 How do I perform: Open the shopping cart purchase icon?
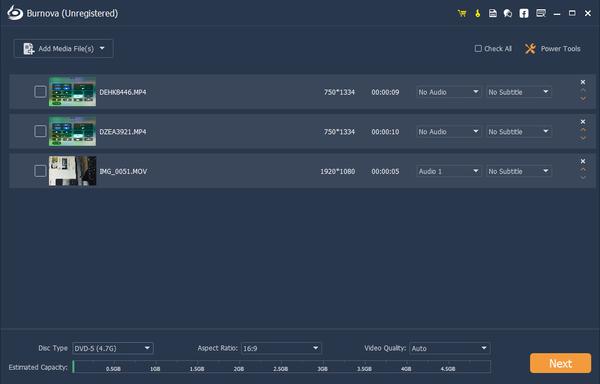point(462,13)
